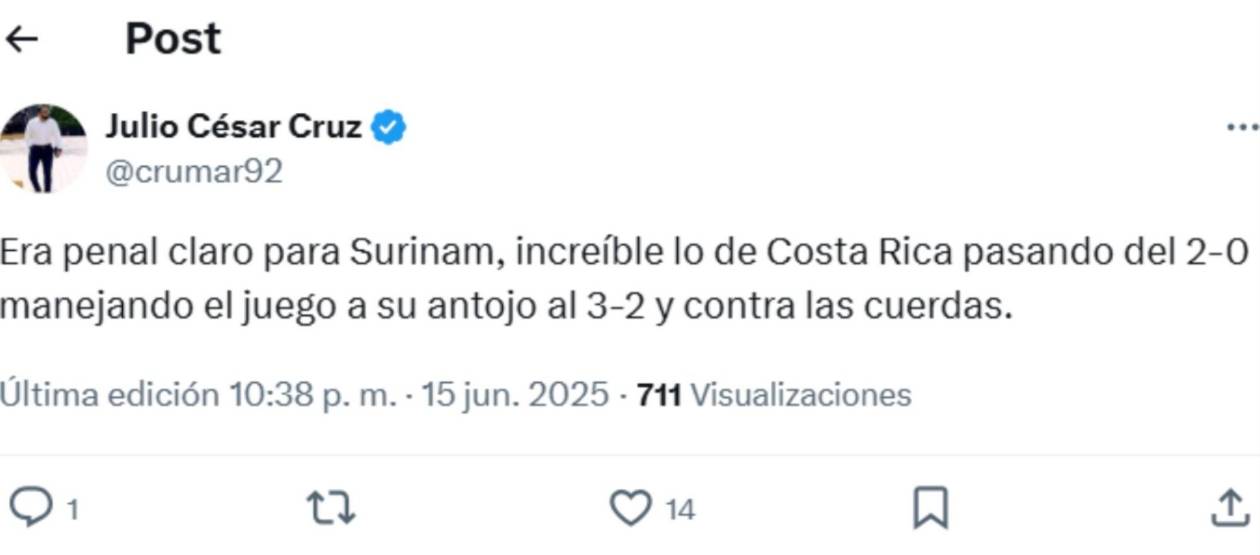Click the blue verified badge

(388, 128)
